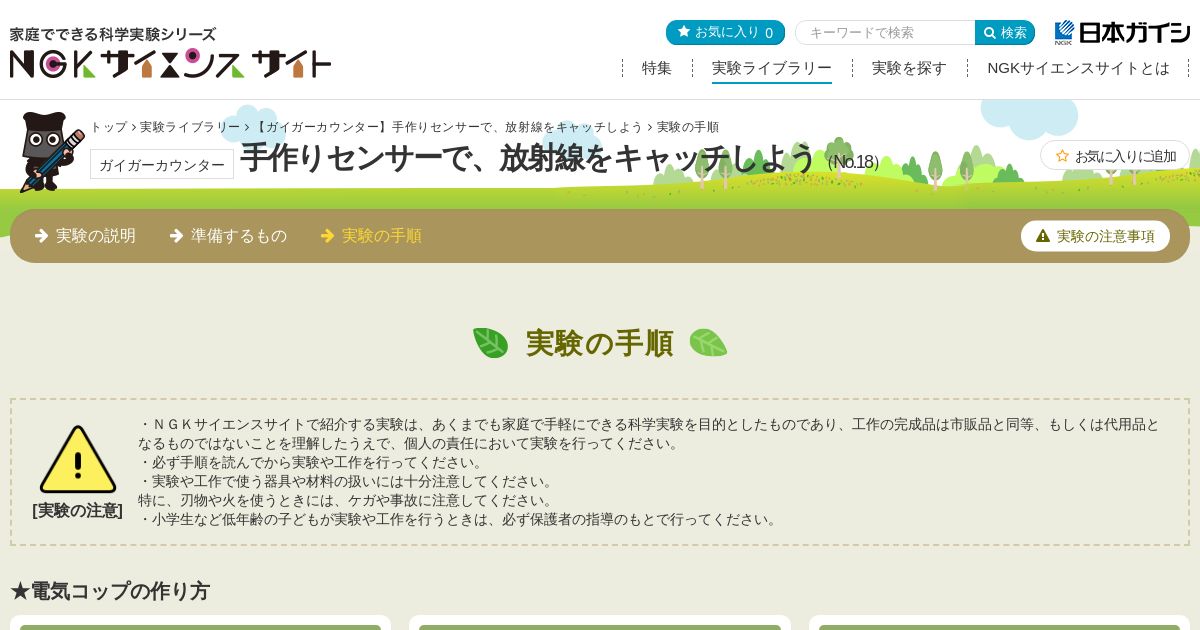The width and height of the screenshot is (1200, 630).
Task: Open the 実験ライブラリー menu item
Action: [x=772, y=68]
